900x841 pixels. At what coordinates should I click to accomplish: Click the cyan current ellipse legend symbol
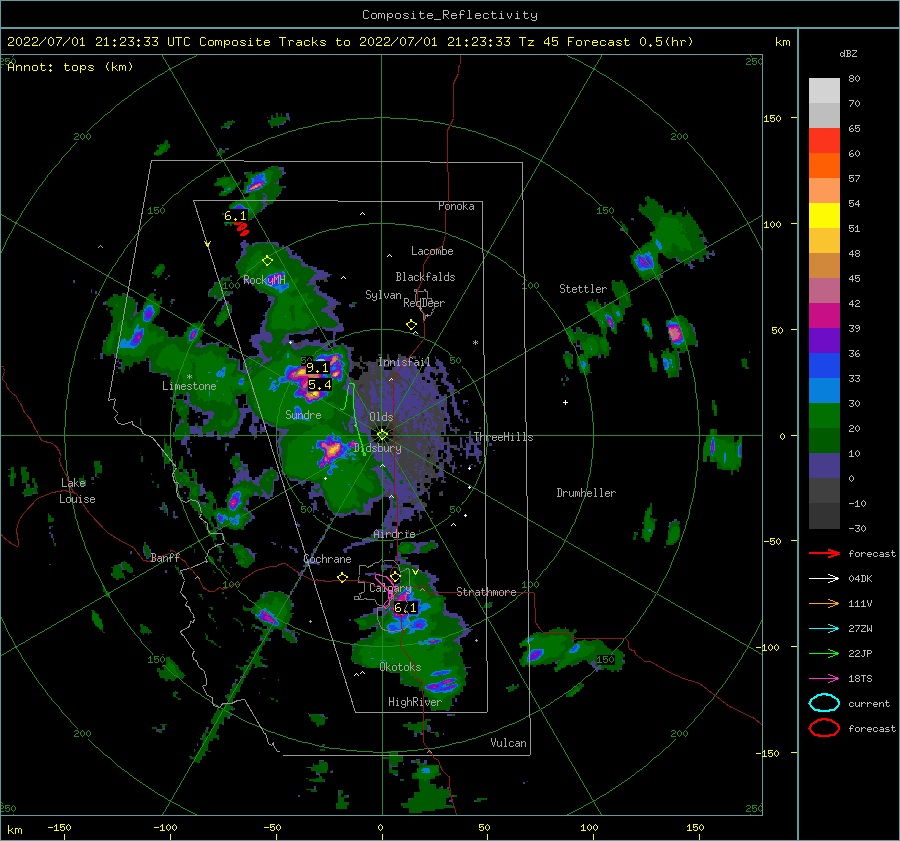point(824,703)
